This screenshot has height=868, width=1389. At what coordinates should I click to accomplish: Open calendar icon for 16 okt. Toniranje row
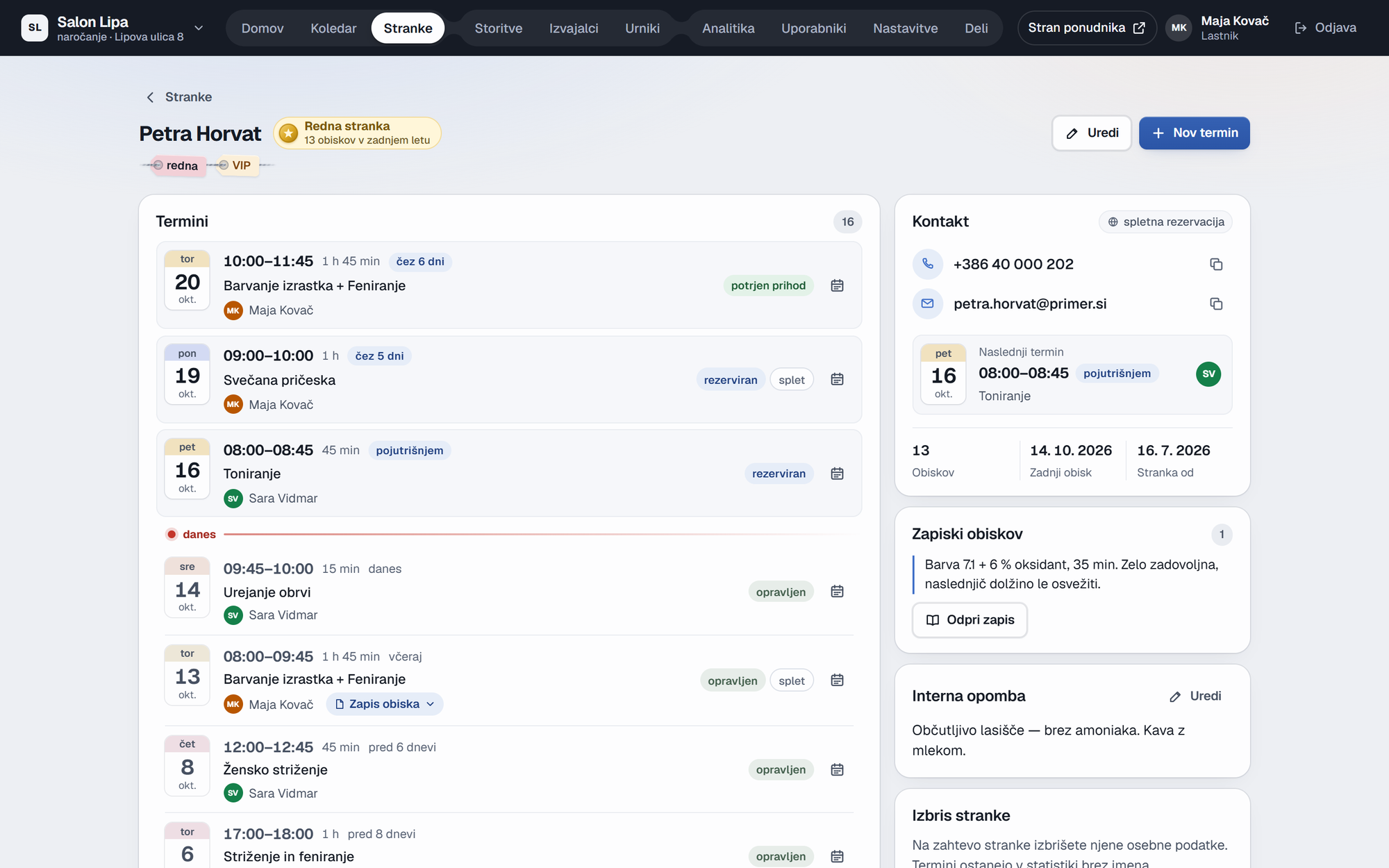[x=837, y=474]
